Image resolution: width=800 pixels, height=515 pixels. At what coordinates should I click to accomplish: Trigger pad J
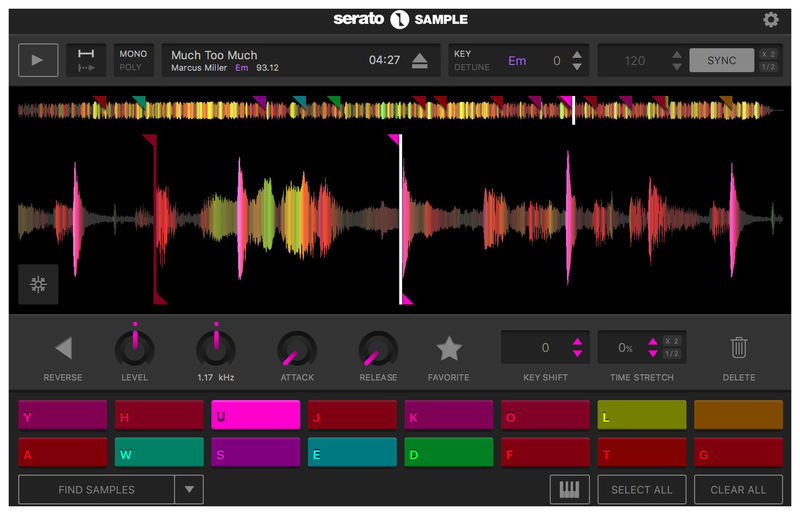point(352,415)
